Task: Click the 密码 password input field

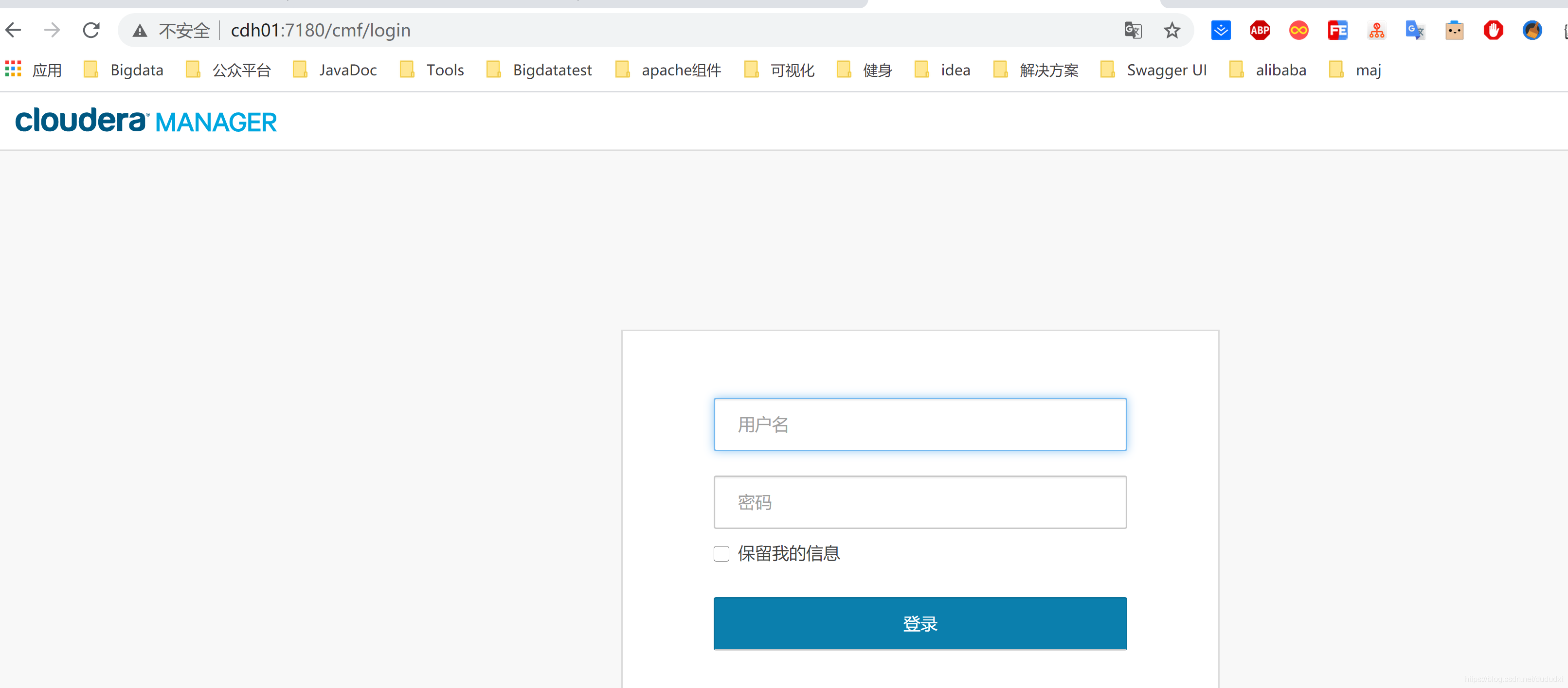Action: tap(920, 502)
